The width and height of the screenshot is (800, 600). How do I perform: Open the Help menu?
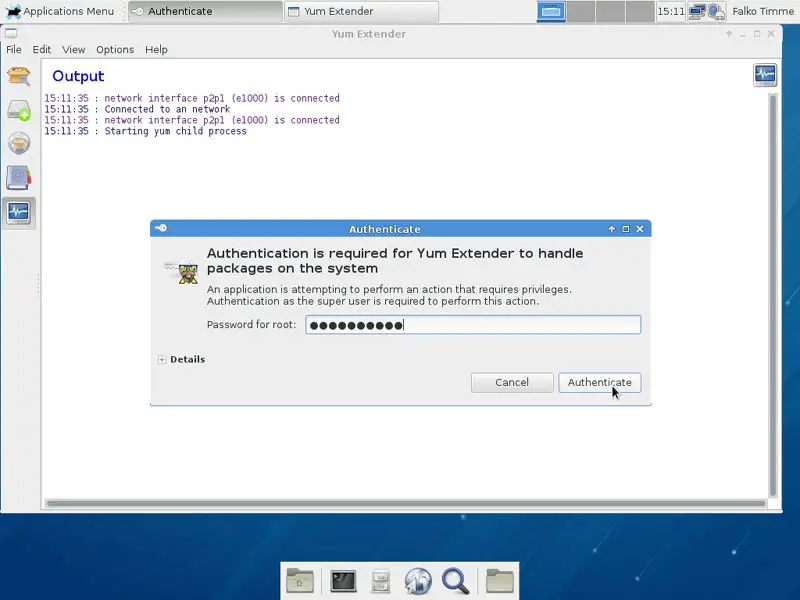point(156,49)
